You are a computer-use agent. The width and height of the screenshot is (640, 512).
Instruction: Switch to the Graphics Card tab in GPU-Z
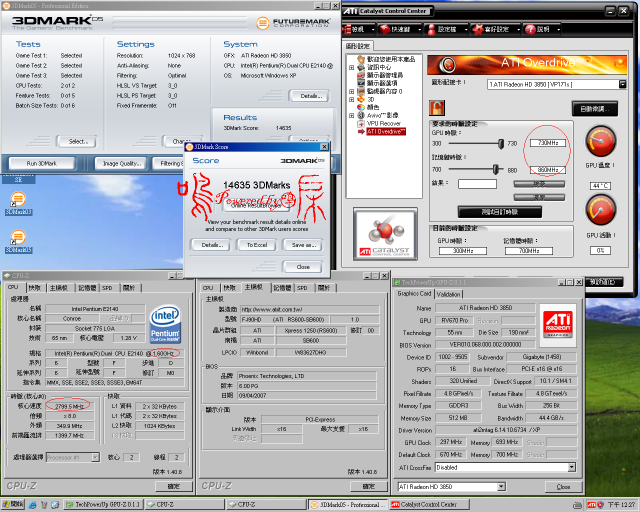point(414,294)
